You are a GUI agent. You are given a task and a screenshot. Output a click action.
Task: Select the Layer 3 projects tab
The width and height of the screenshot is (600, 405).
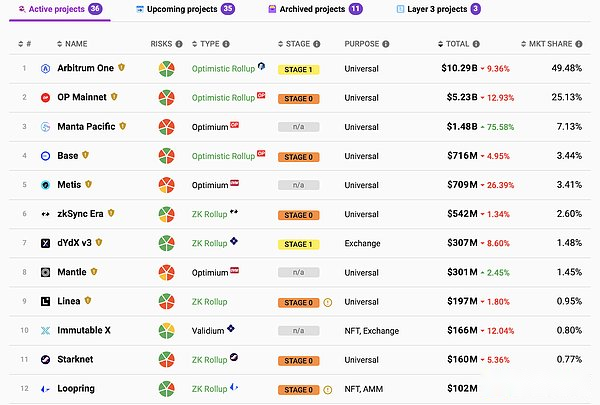pyautogui.click(x=439, y=9)
